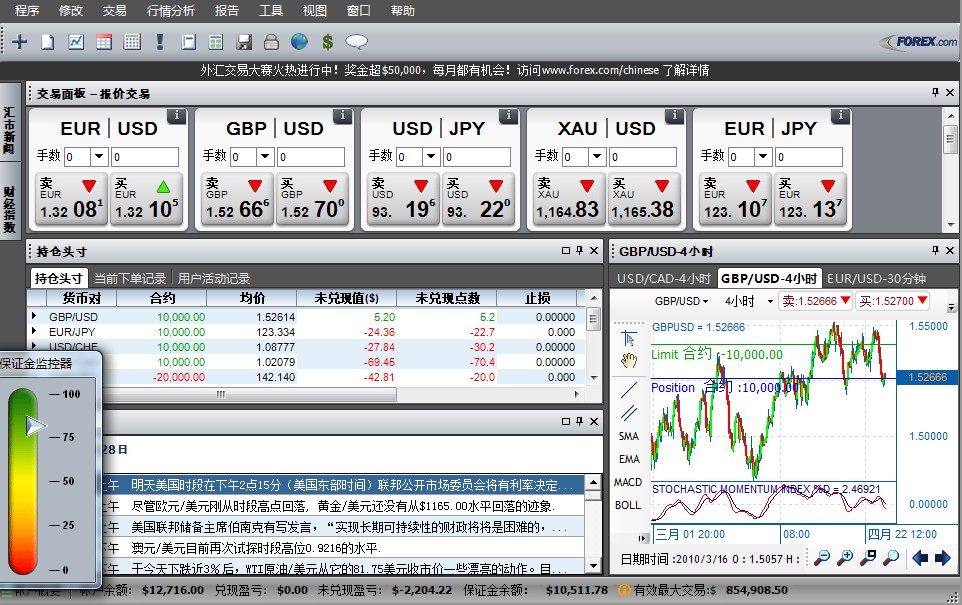Click the floppy disk save icon
Screen dimensions: 962x605
244,42
